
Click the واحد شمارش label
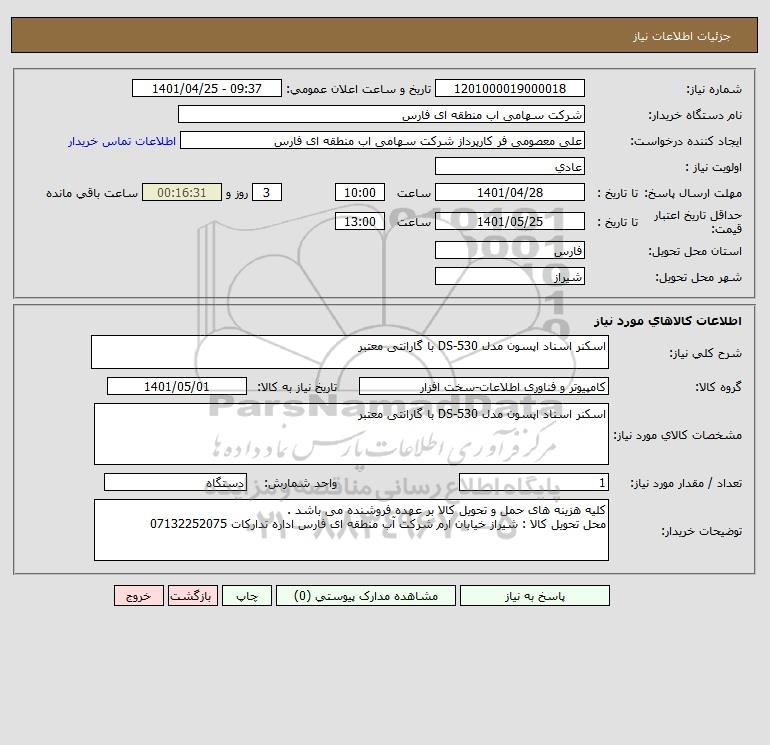pos(301,484)
